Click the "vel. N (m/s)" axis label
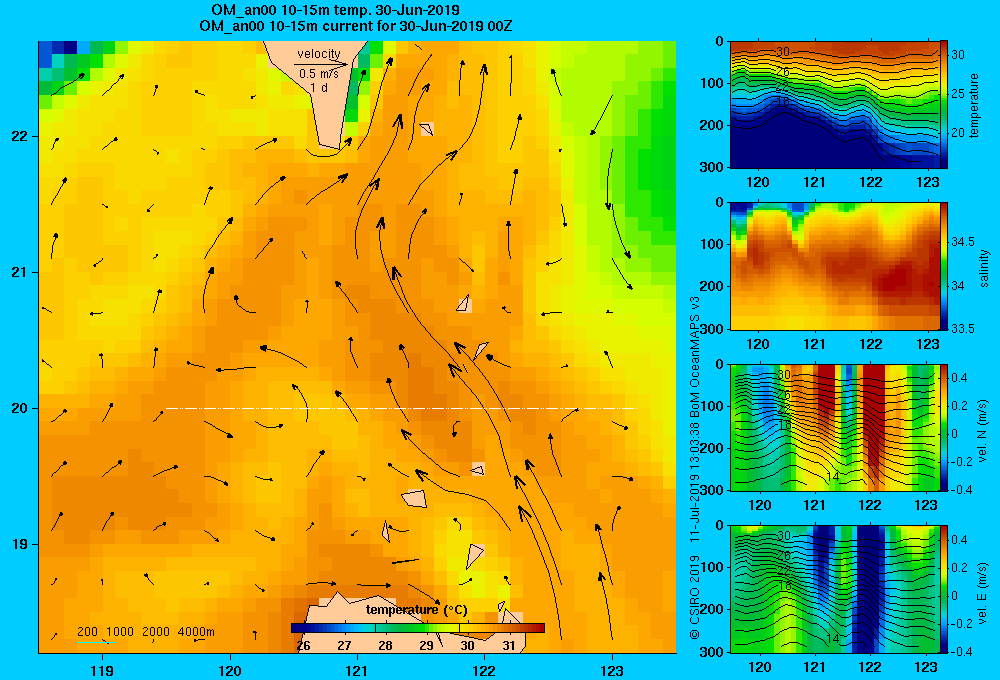This screenshot has width=1000, height=680. pyautogui.click(x=983, y=431)
